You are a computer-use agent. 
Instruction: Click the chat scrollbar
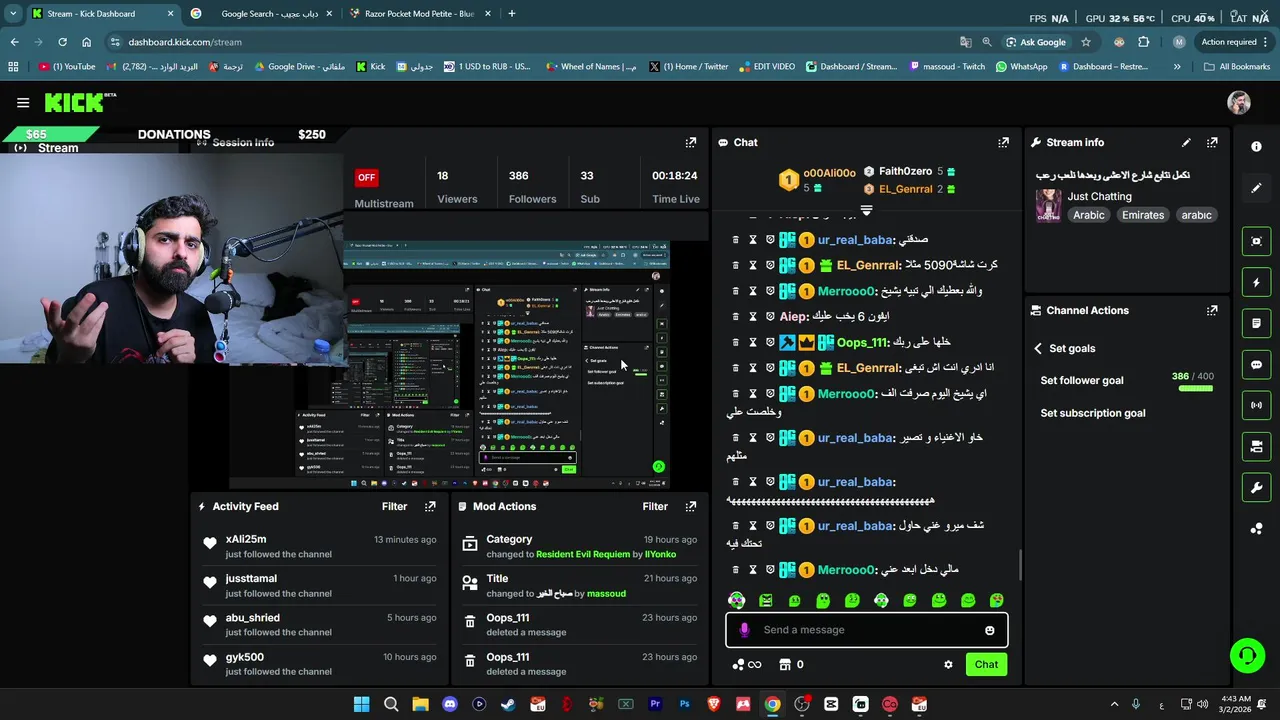[x=1020, y=565]
